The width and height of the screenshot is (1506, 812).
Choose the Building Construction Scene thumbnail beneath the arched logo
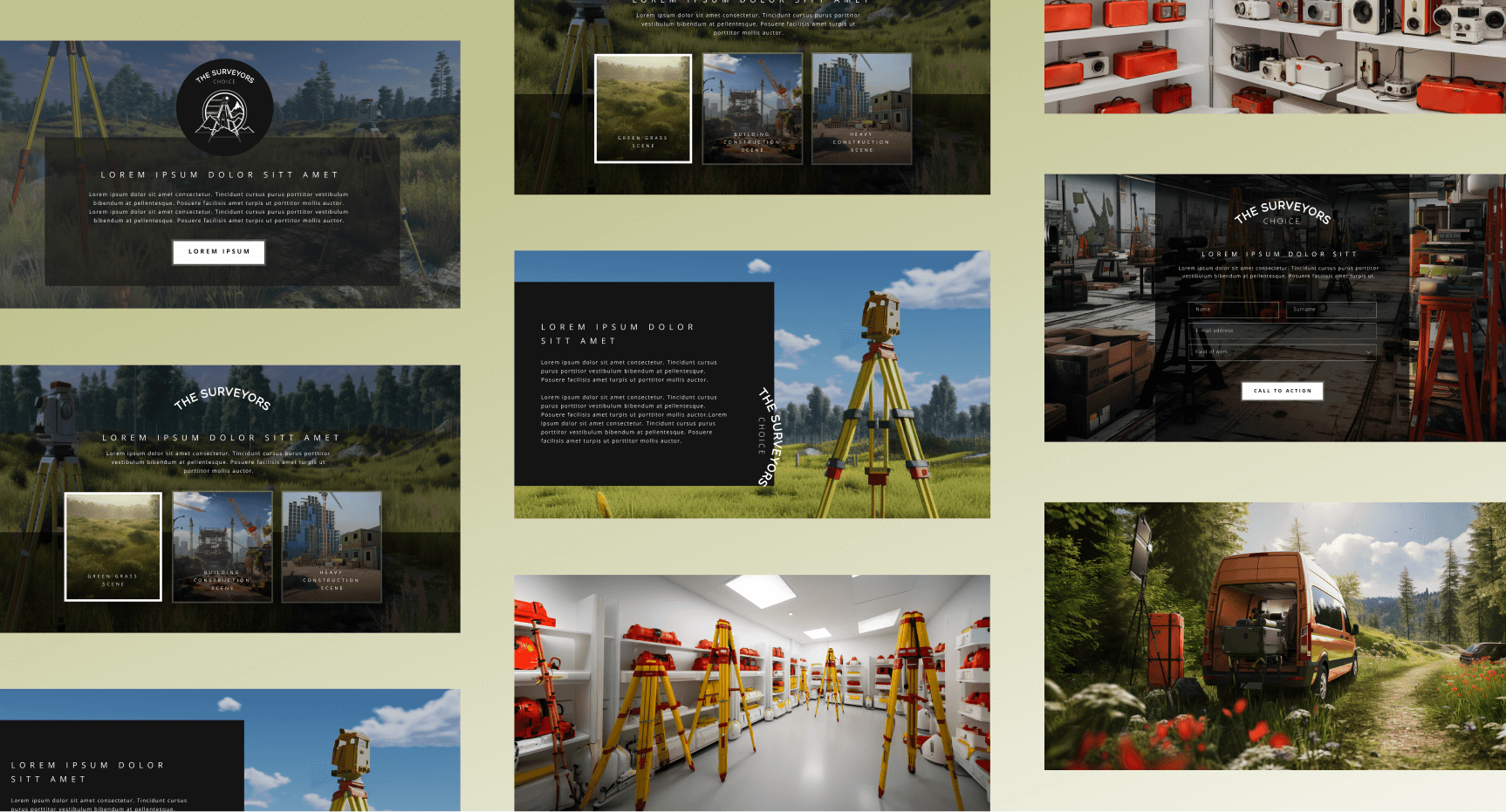pos(222,547)
